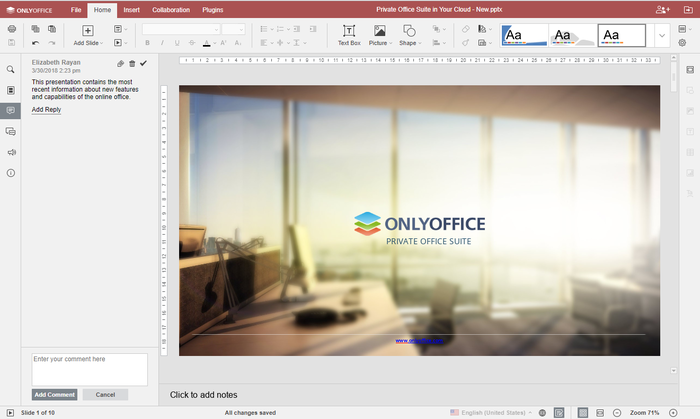700x419 pixels.
Task: Click the ONLYOFFICE title on the slide
Action: click(x=435, y=224)
